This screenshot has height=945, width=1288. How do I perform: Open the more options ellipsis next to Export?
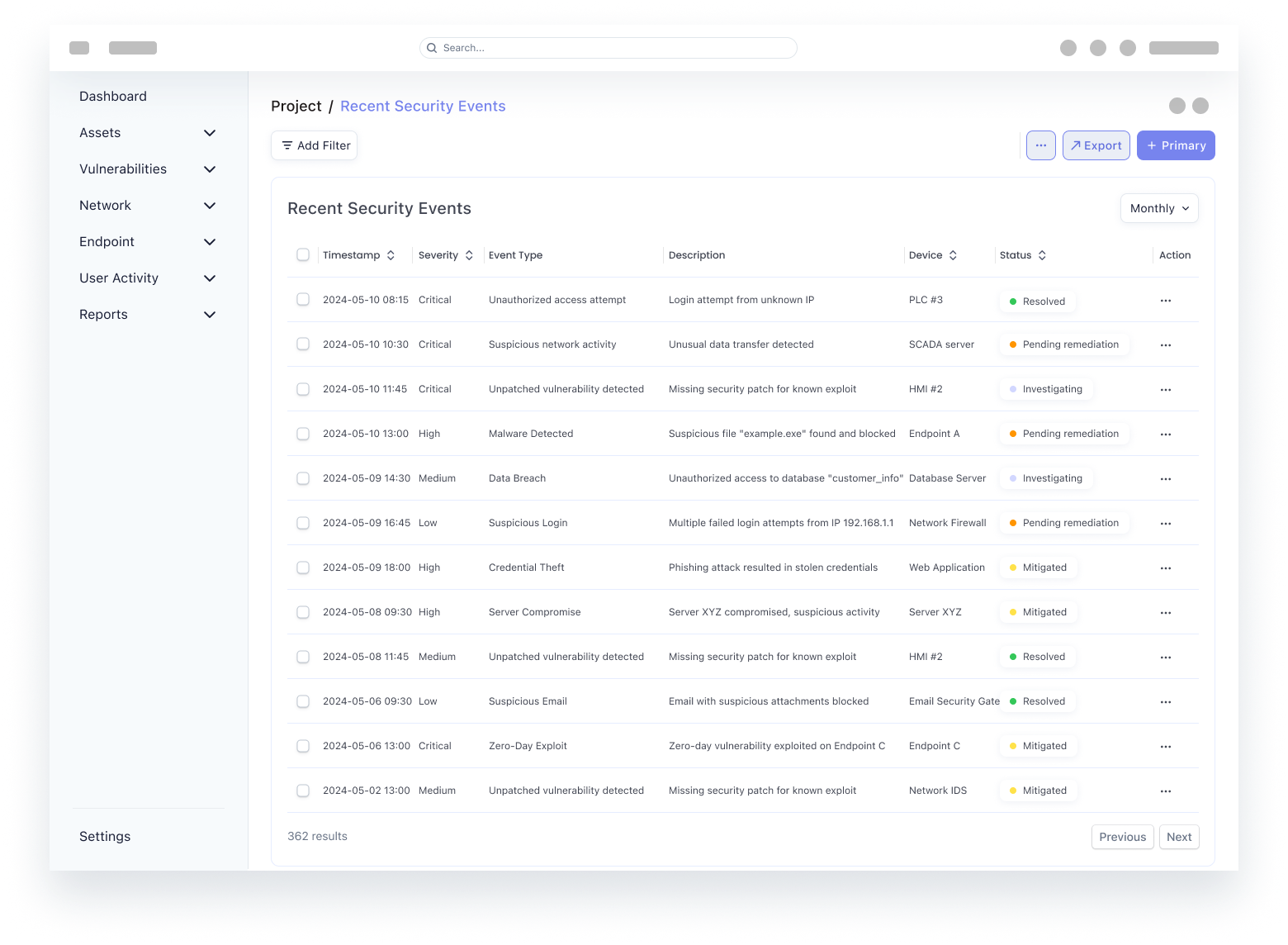click(x=1040, y=145)
